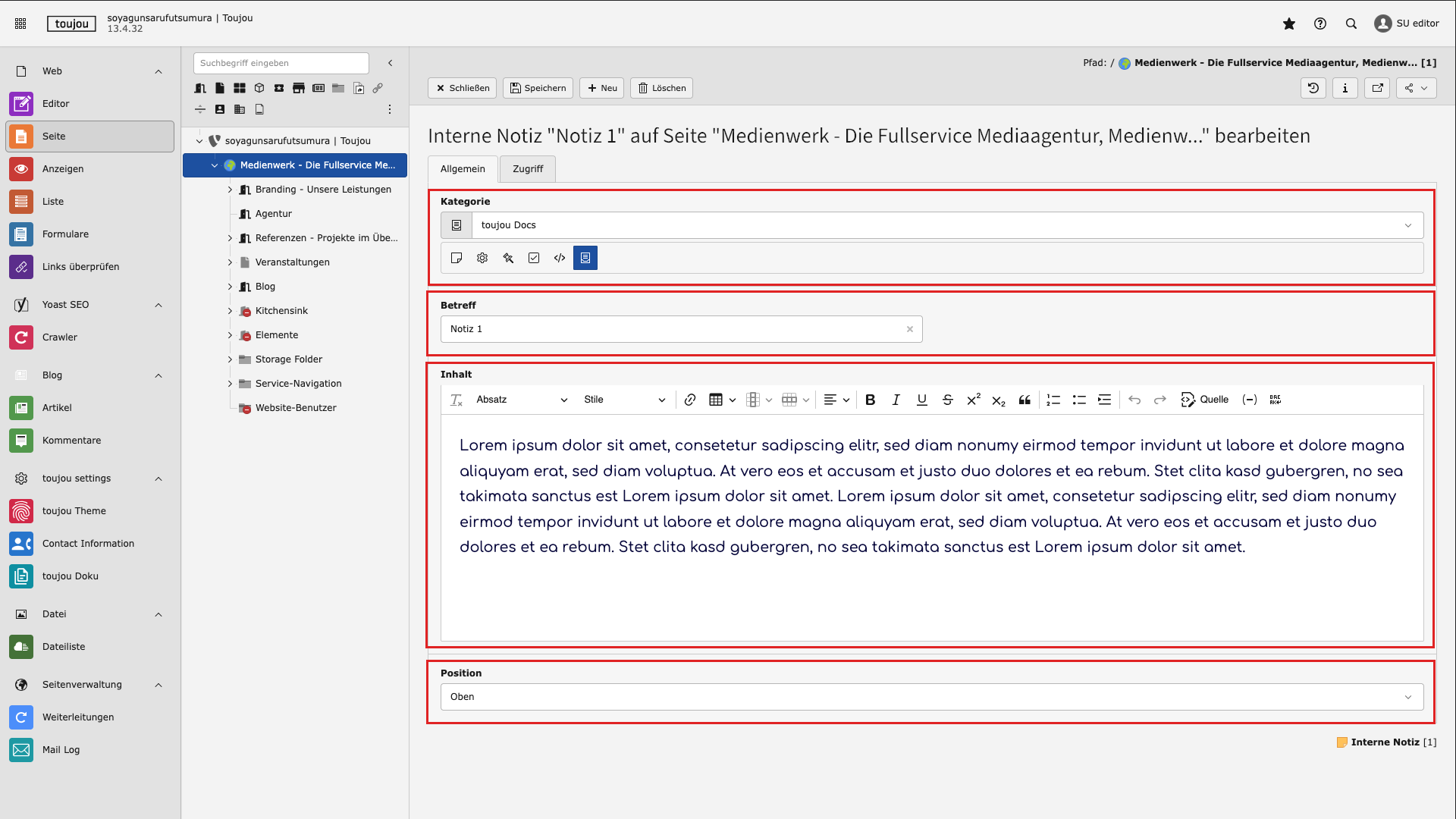Viewport: 1456px width, 819px height.
Task: Open the Editor module
Action: click(89, 104)
